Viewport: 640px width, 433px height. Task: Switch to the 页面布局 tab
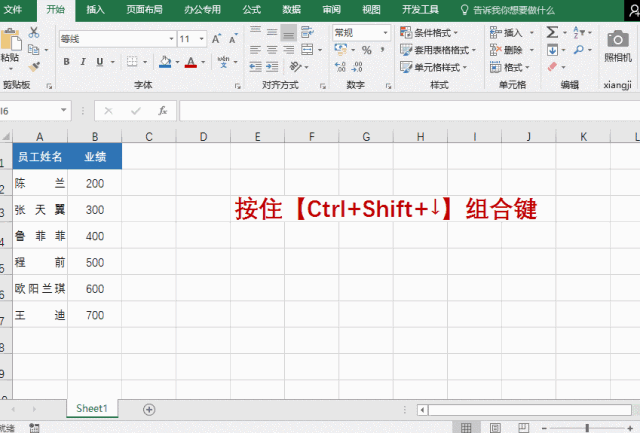coord(144,9)
